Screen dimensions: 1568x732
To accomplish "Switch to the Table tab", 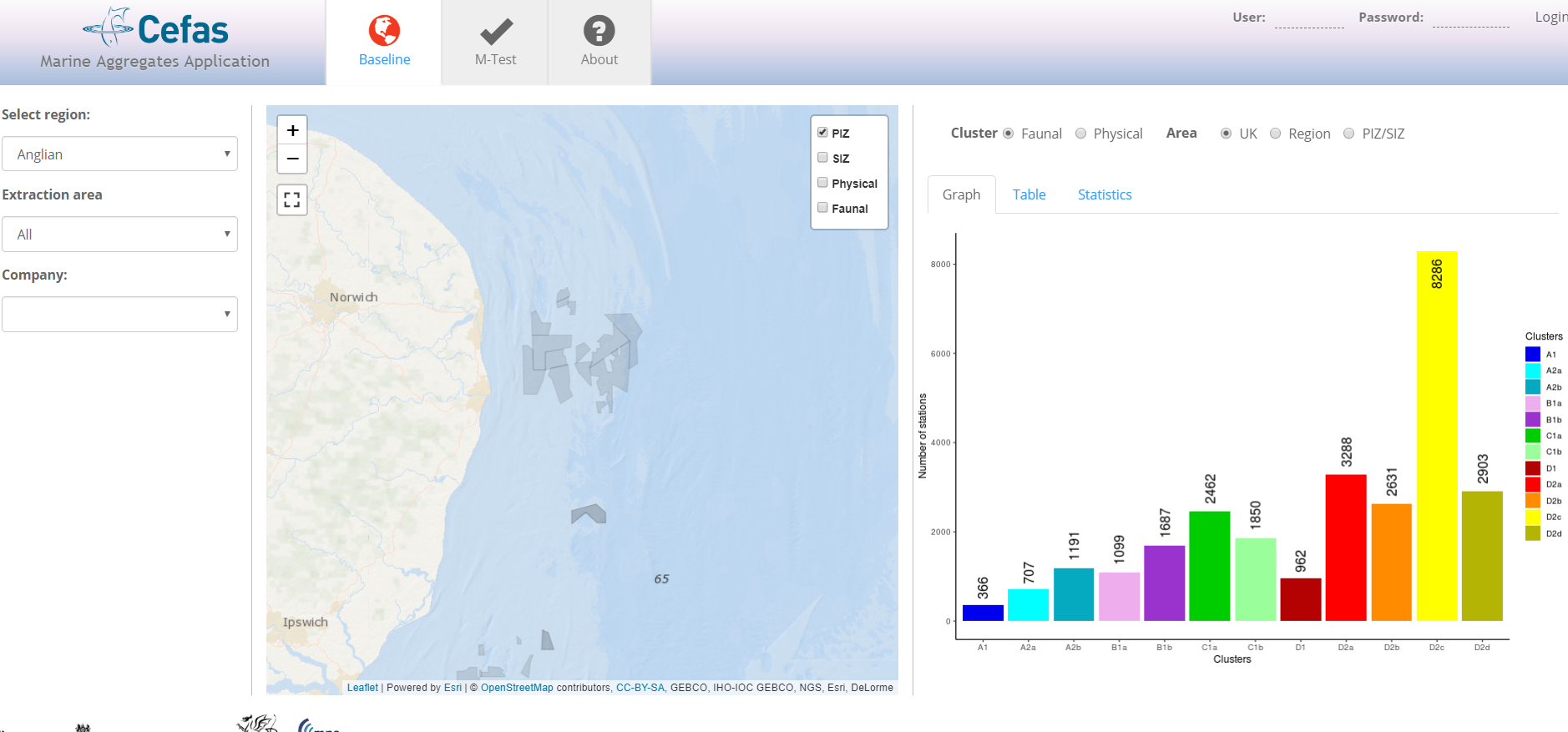I will [x=1029, y=194].
